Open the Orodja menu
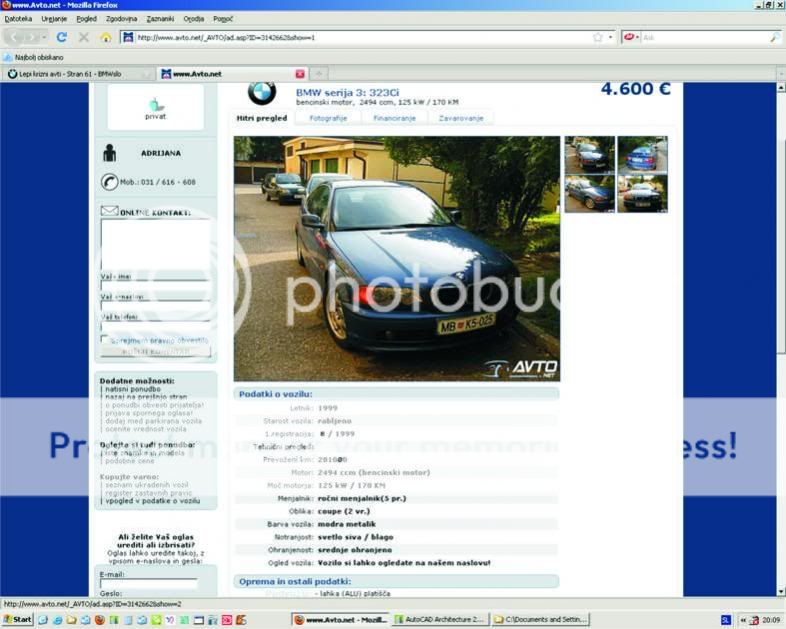The image size is (786, 629). point(193,19)
